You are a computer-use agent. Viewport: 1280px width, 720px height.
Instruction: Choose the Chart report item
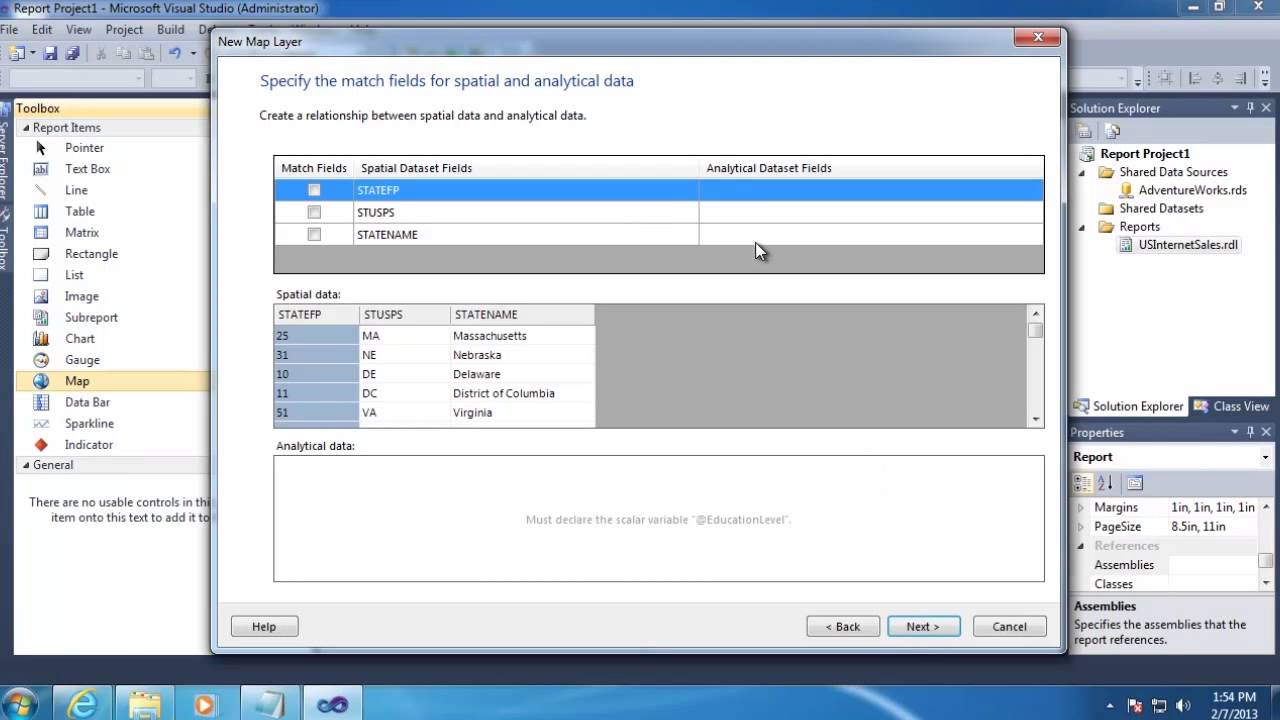click(80, 339)
